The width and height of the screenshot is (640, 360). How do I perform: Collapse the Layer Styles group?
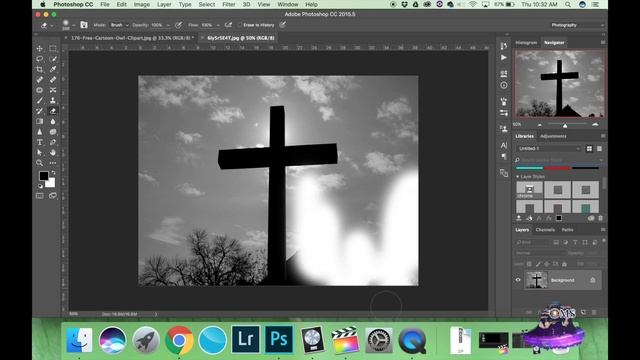tap(518, 177)
